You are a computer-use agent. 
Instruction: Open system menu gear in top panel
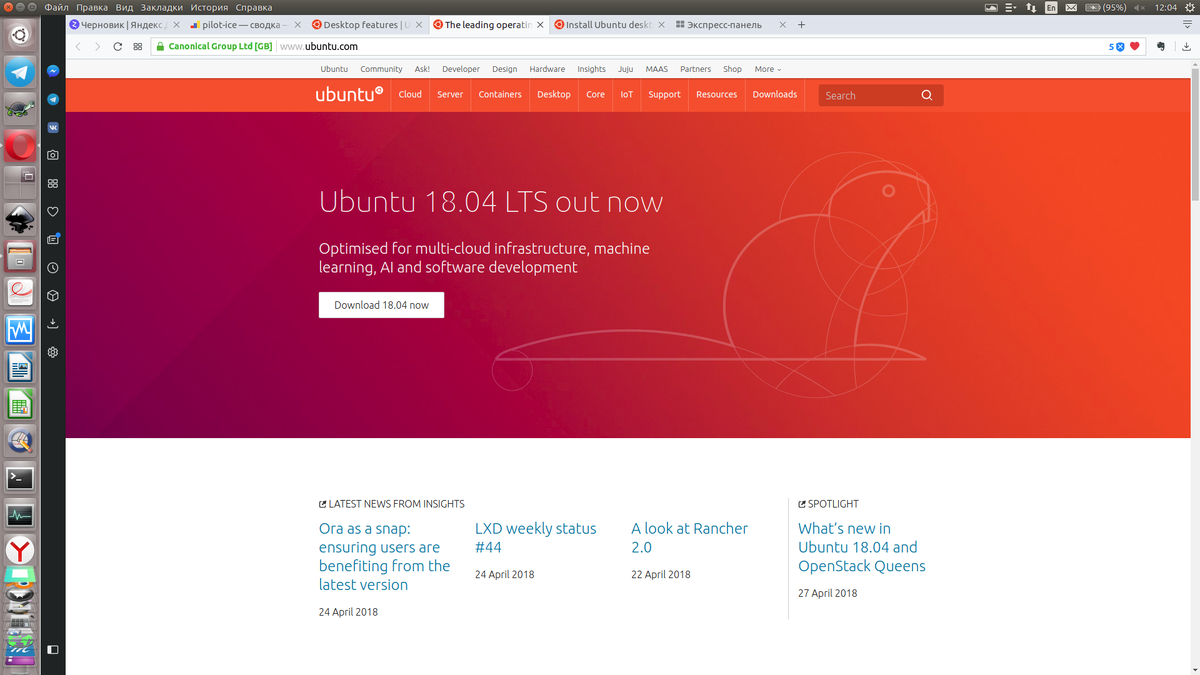(1189, 7)
